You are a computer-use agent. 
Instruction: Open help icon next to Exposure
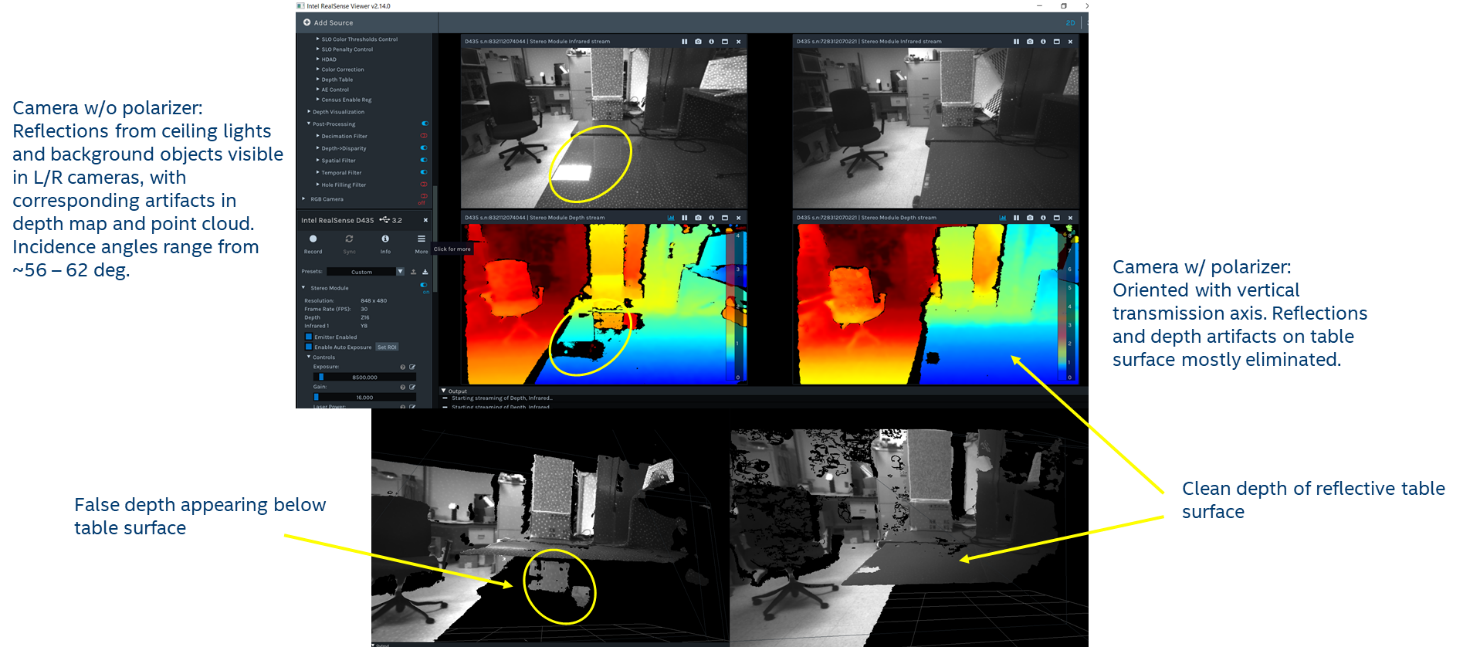click(403, 367)
